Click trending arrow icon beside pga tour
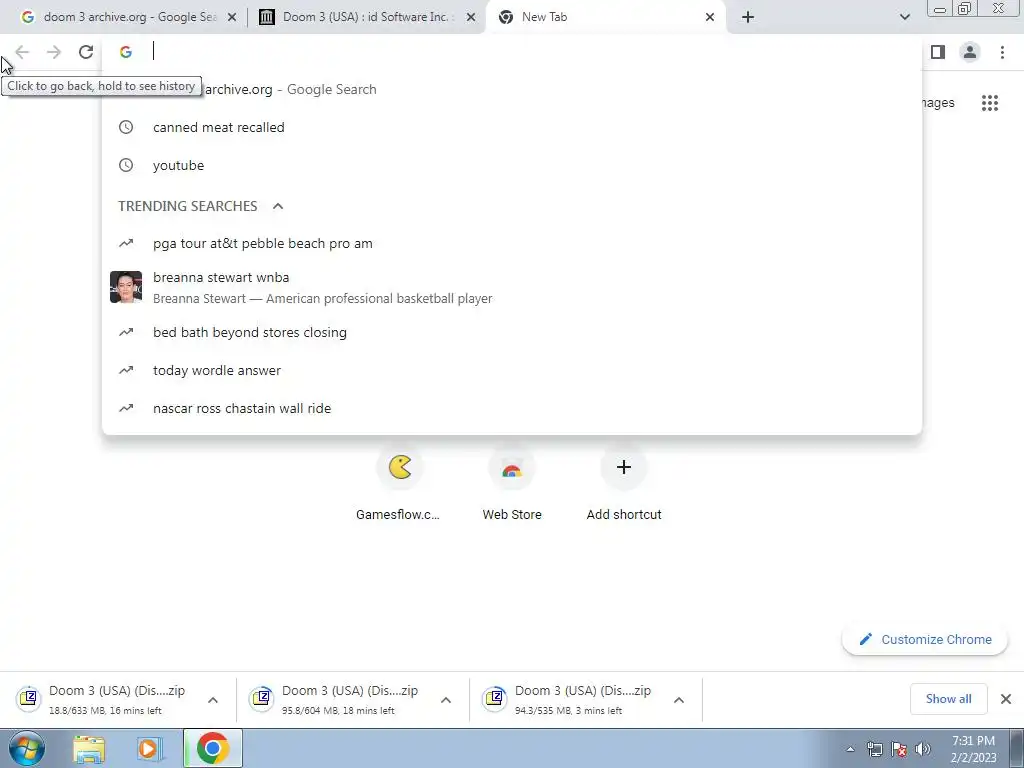Screen dimensions: 1024x768 coord(126,244)
